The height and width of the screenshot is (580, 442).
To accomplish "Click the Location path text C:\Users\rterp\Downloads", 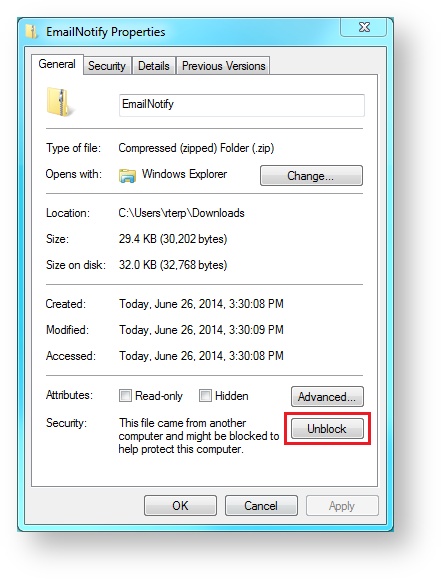I will pos(181,213).
